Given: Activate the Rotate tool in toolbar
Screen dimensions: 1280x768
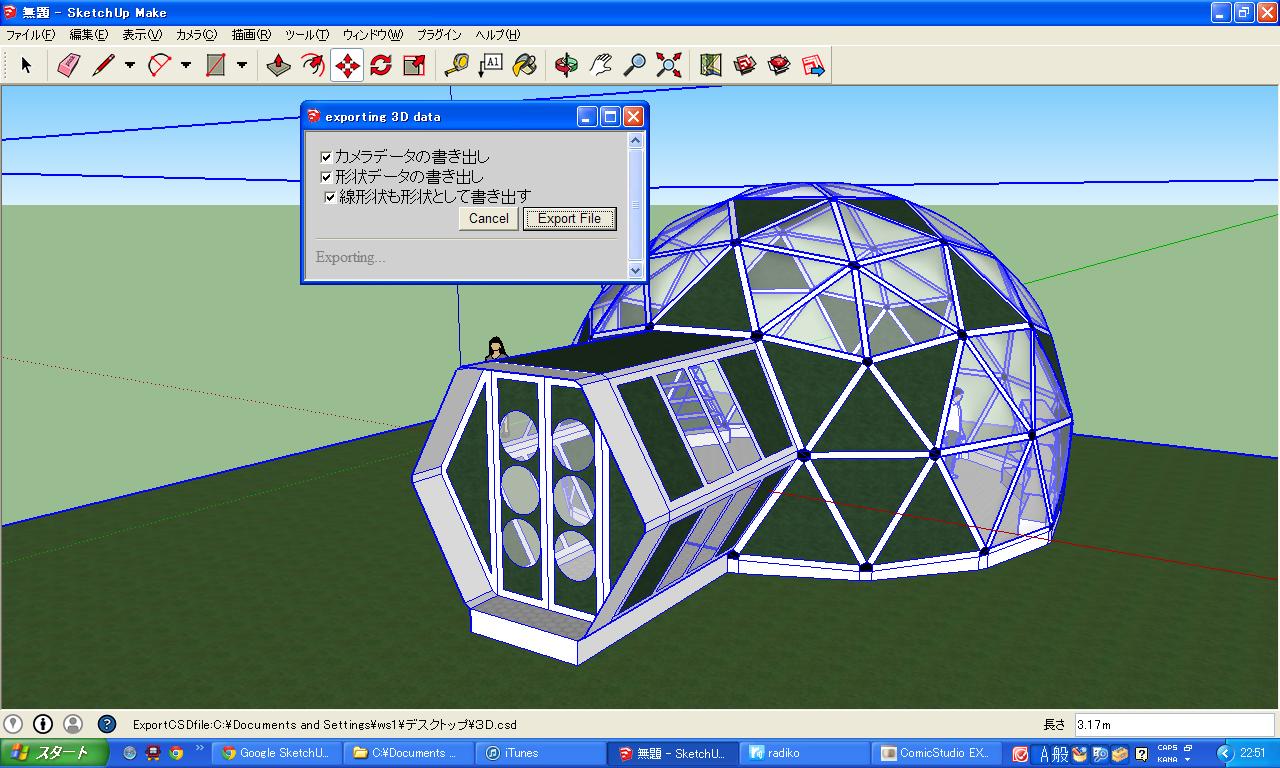Looking at the screenshot, I should pyautogui.click(x=380, y=66).
